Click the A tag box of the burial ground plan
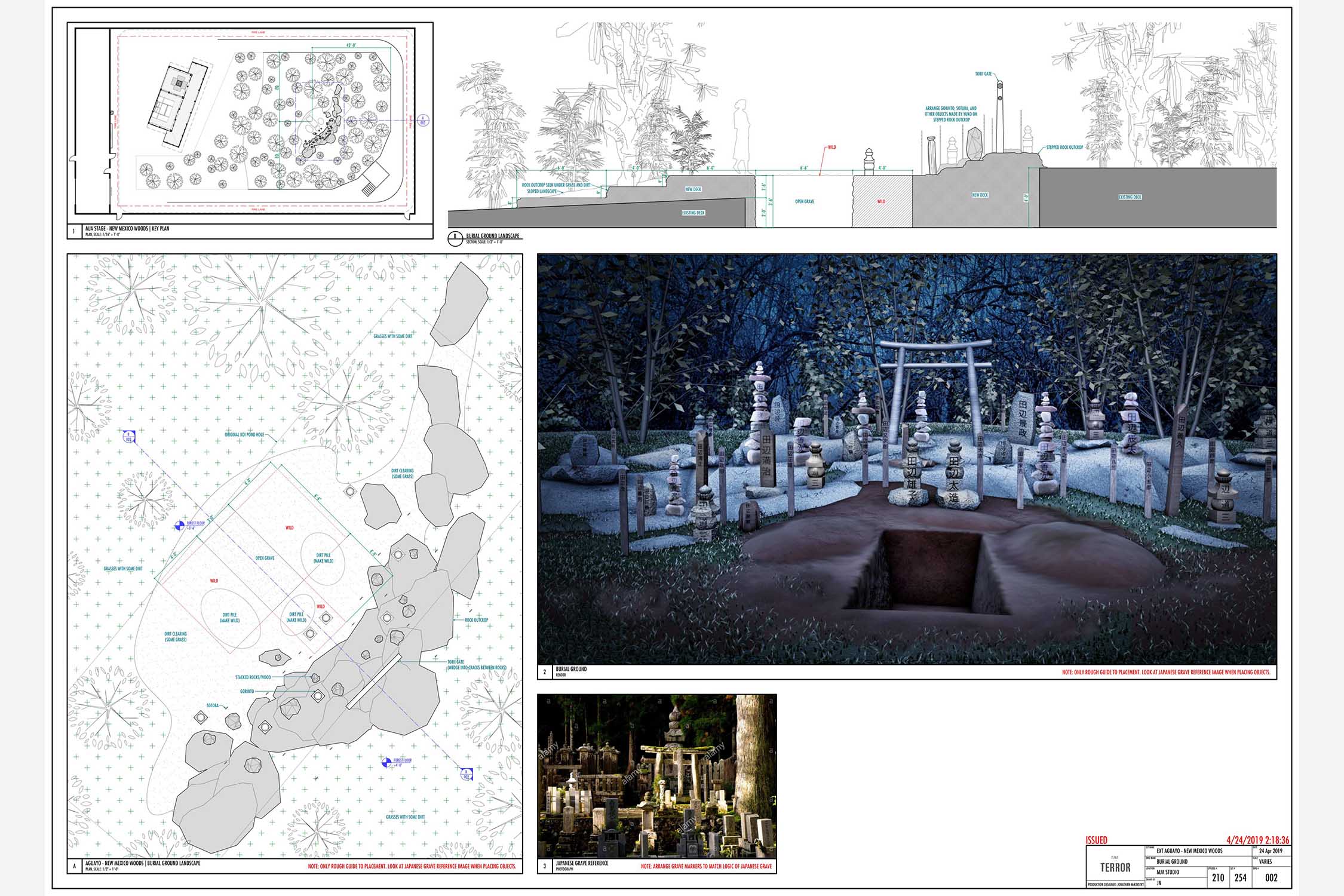The width and height of the screenshot is (1344, 896). 74,866
